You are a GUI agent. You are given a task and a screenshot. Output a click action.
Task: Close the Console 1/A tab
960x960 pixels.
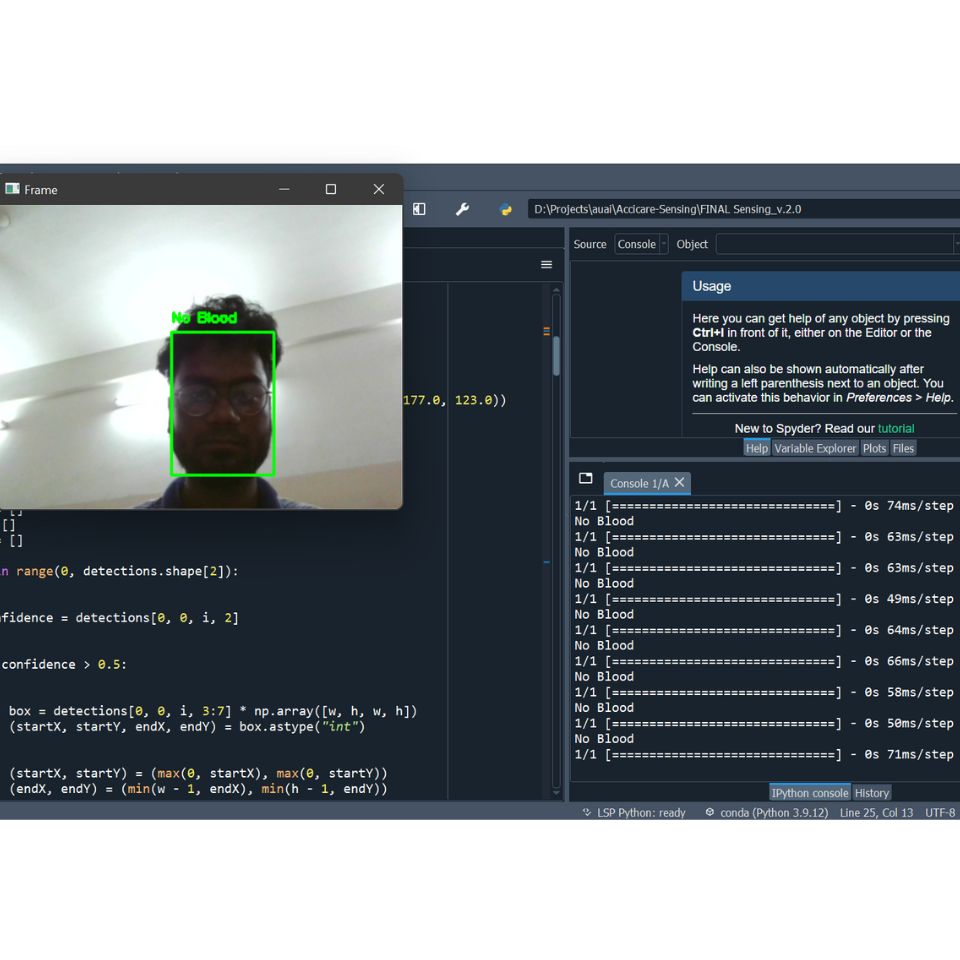tap(680, 483)
